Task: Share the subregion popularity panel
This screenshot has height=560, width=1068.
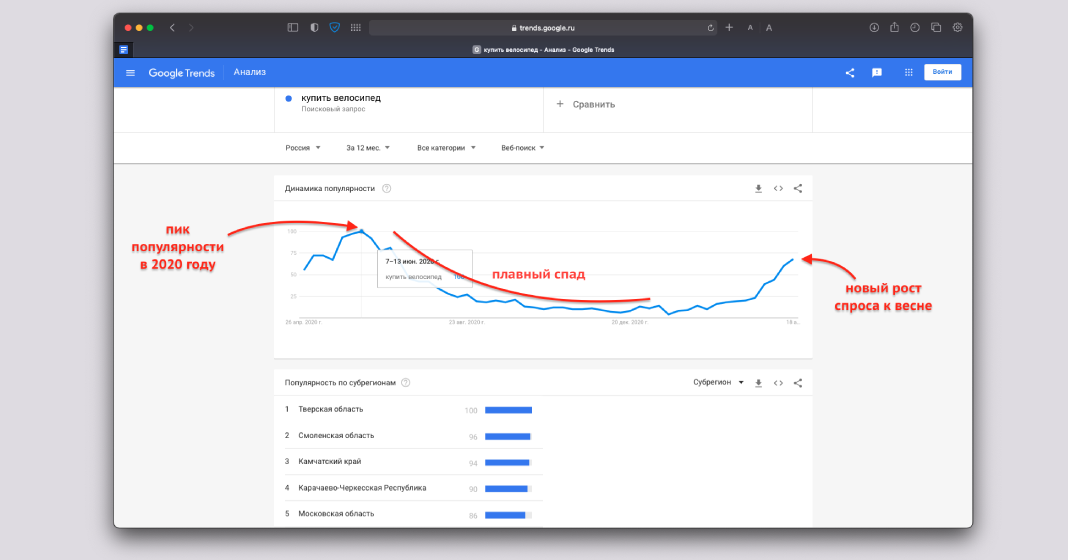Action: (798, 383)
